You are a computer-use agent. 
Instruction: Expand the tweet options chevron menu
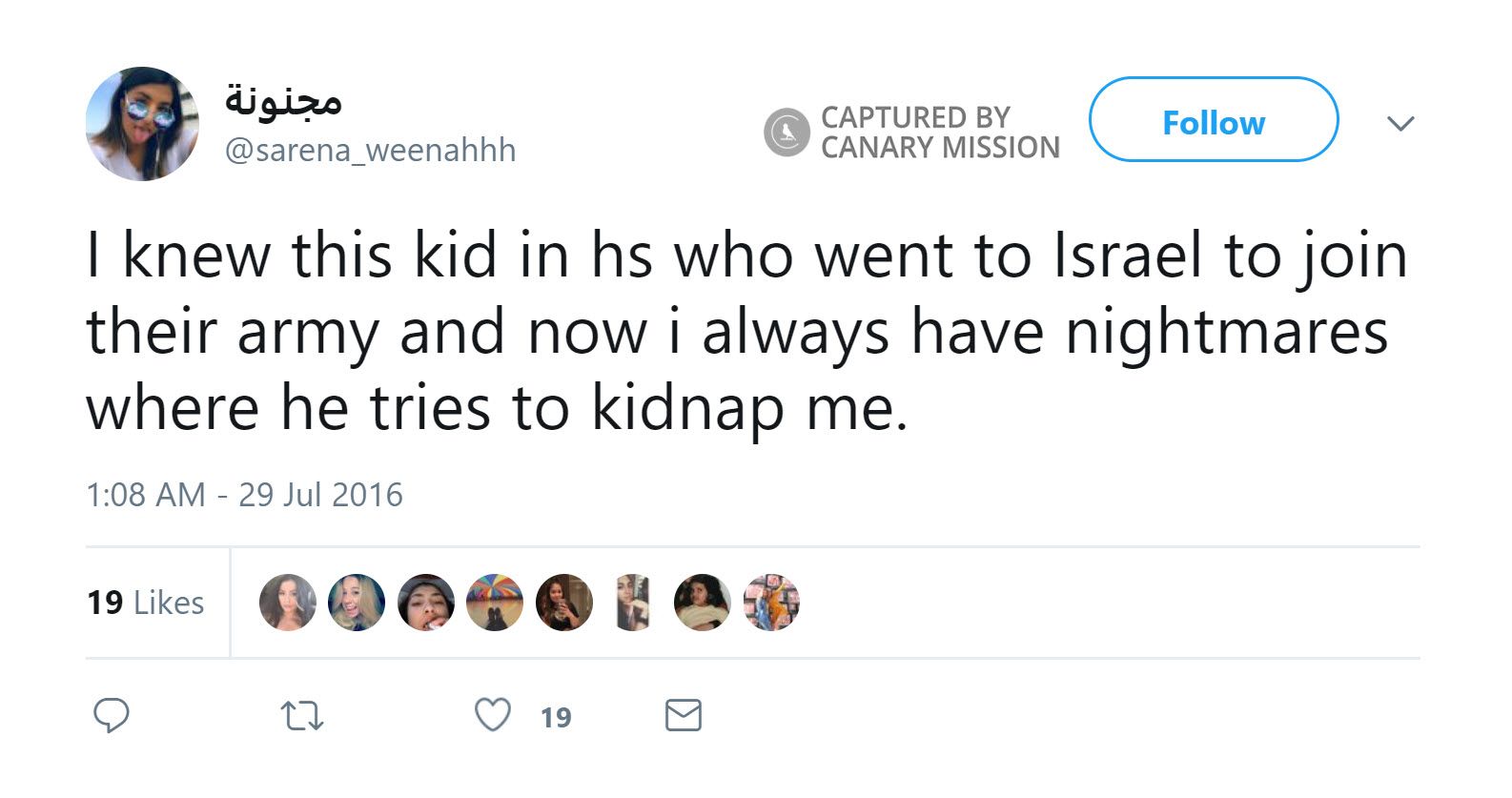pyautogui.click(x=1400, y=123)
